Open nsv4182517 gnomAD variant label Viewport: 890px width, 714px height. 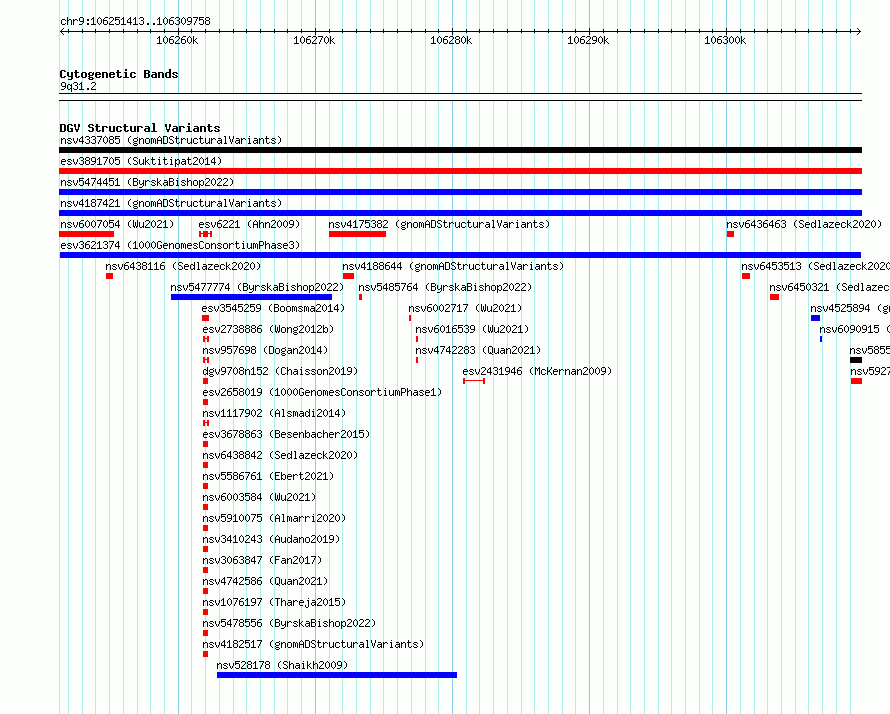(x=313, y=644)
